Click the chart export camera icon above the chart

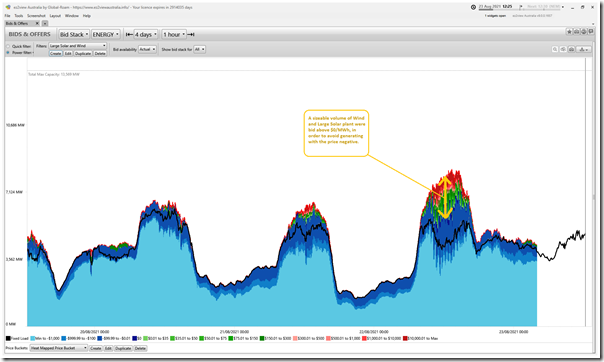pyautogui.click(x=572, y=49)
